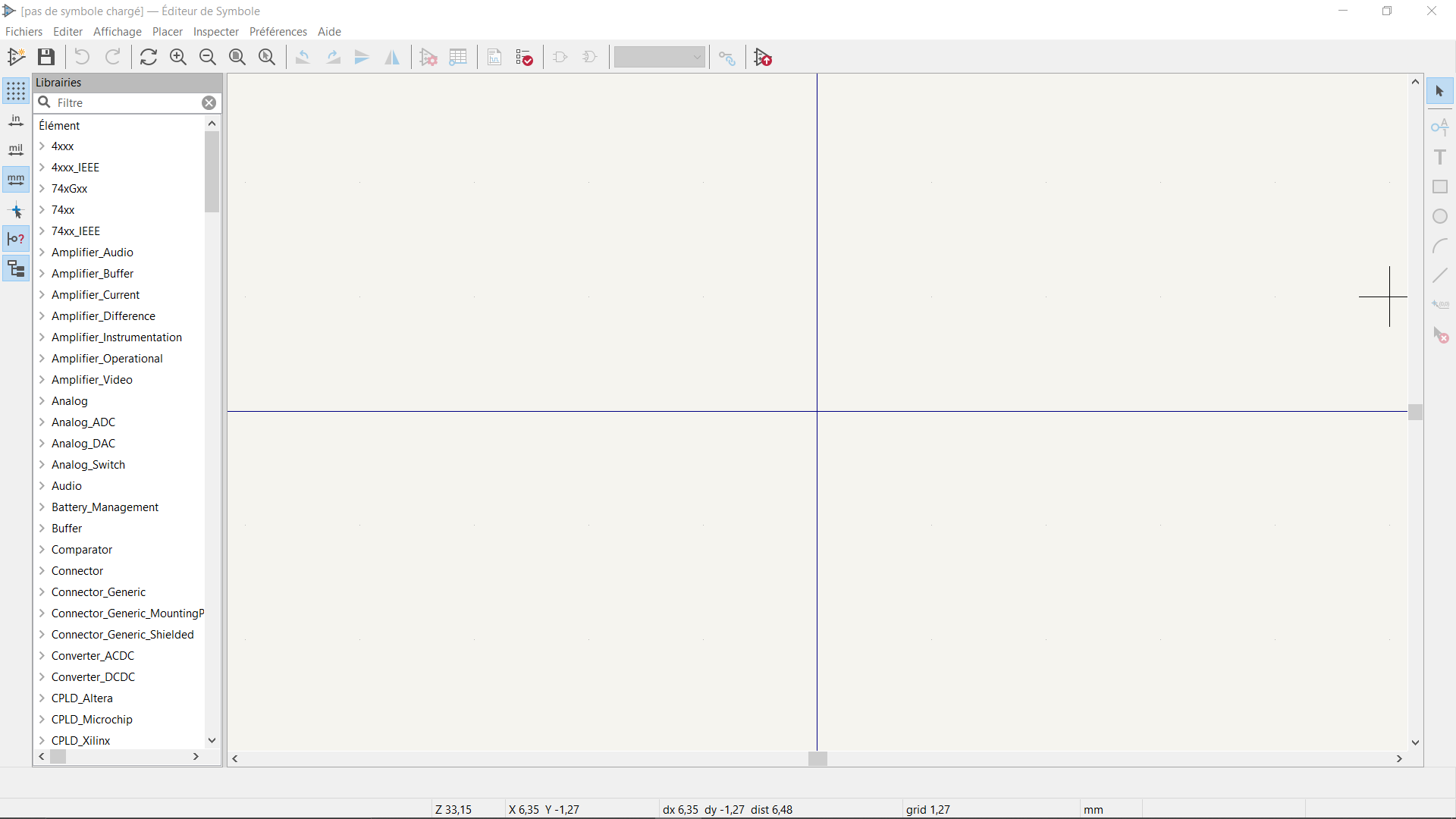This screenshot has width=1456, height=819.
Task: Open the Placer menu
Action: (x=167, y=32)
